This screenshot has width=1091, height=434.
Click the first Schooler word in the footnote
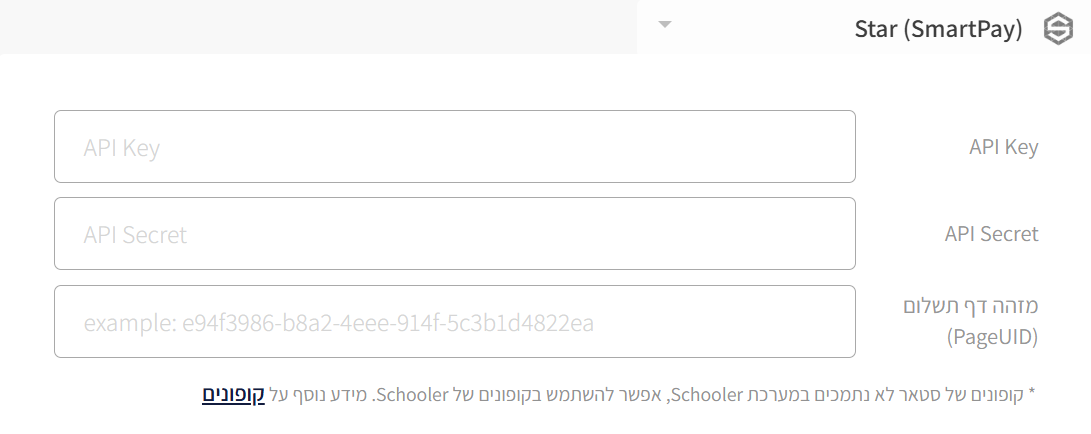[706, 395]
